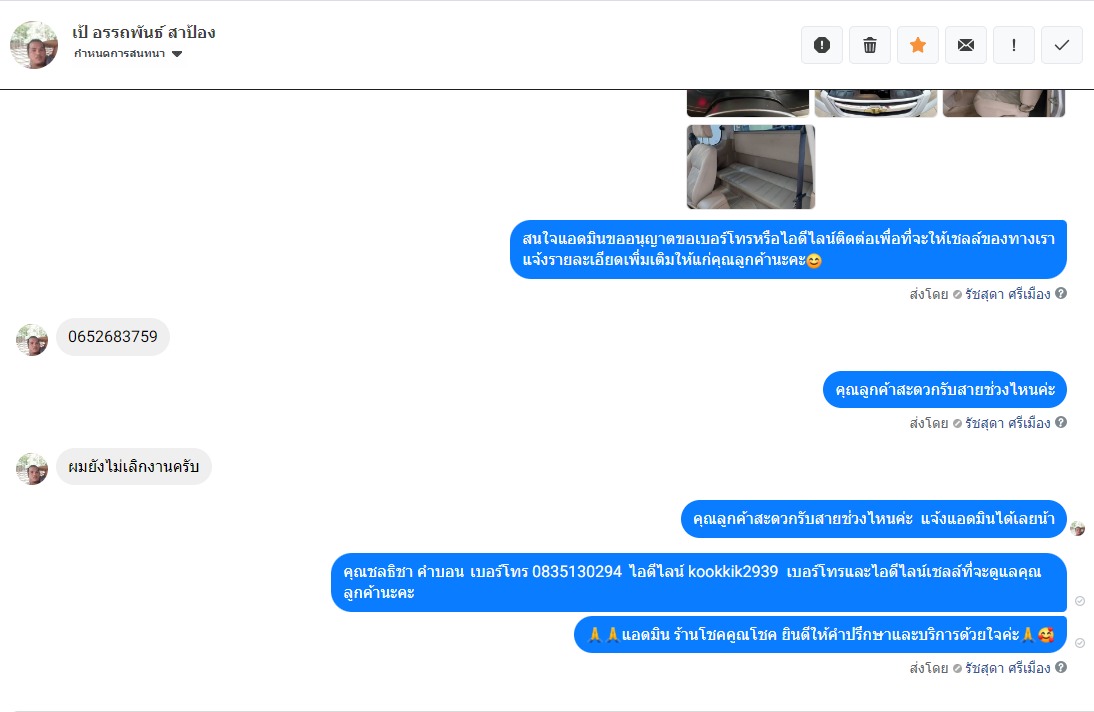Click help icon beside first รัชสุดา ศรีเมือง sender label
This screenshot has height=712, width=1094.
point(1061,293)
